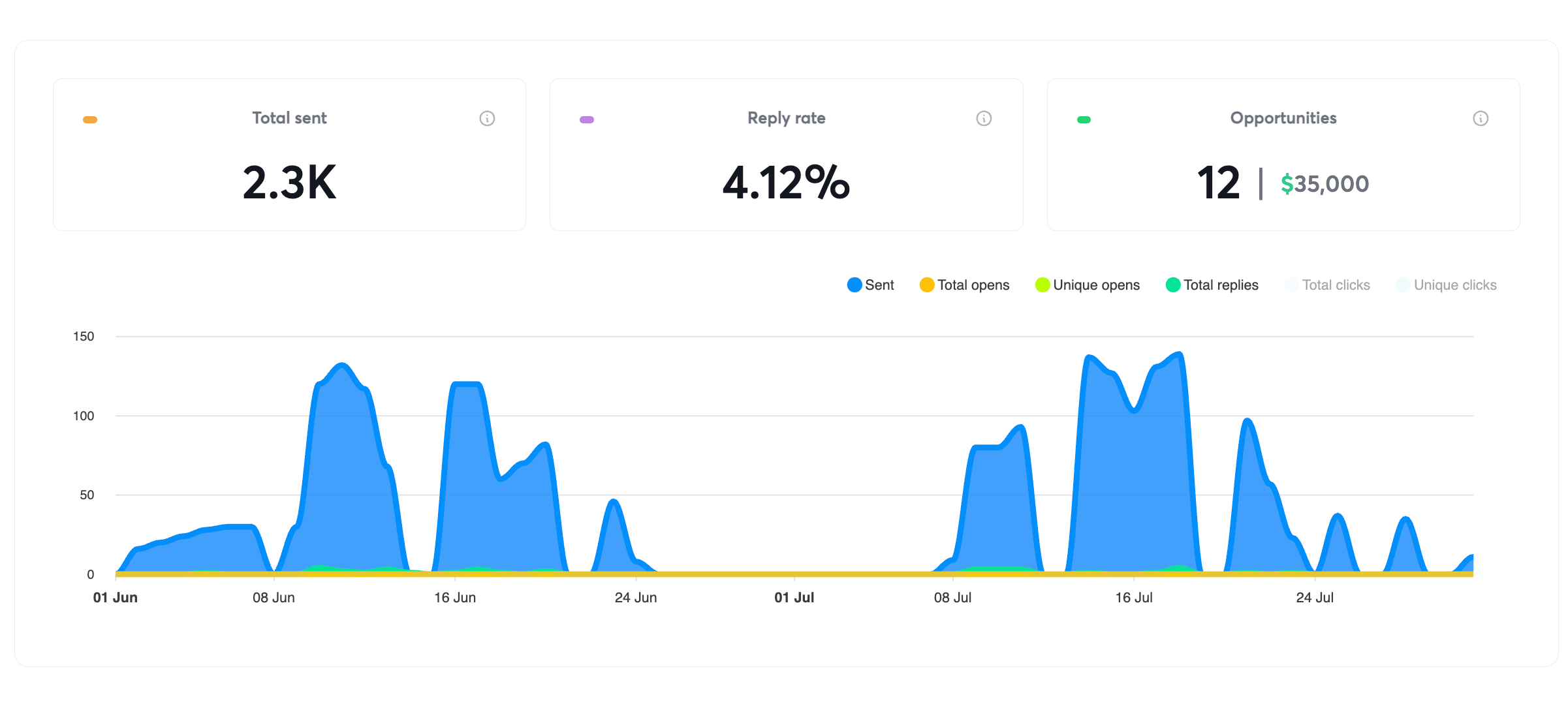This screenshot has width=1568, height=710.
Task: Hide the Unique opens series
Action: point(1088,285)
